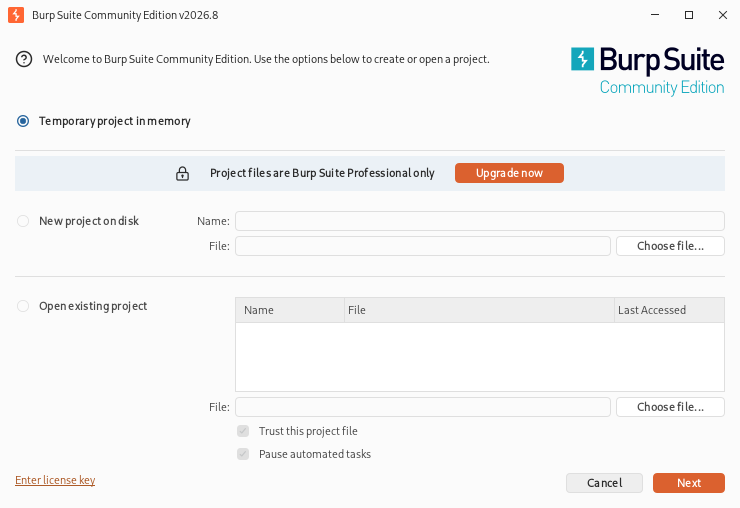
Task: Sort by the Last Accessed column header
Action: (669, 310)
